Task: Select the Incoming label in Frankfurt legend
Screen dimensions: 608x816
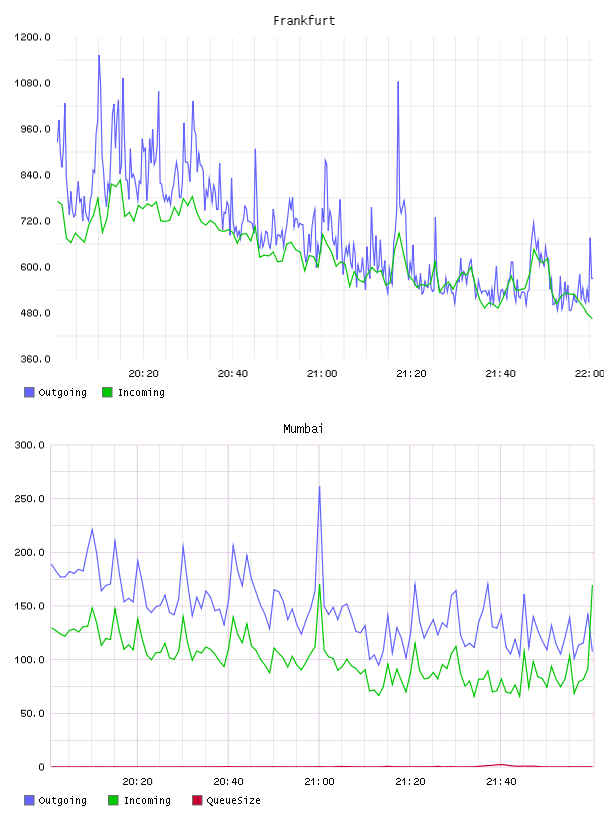Action: click(141, 392)
